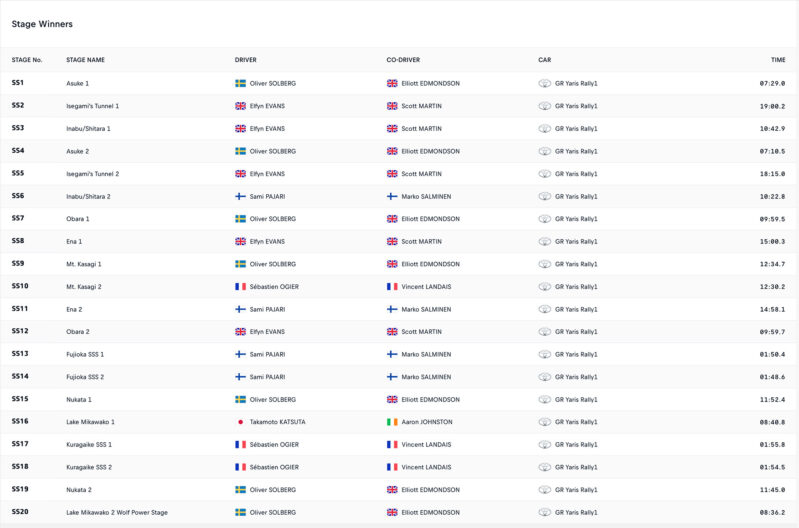
Task: Click the Toyota logo in the SS1 row
Action: pos(545,83)
